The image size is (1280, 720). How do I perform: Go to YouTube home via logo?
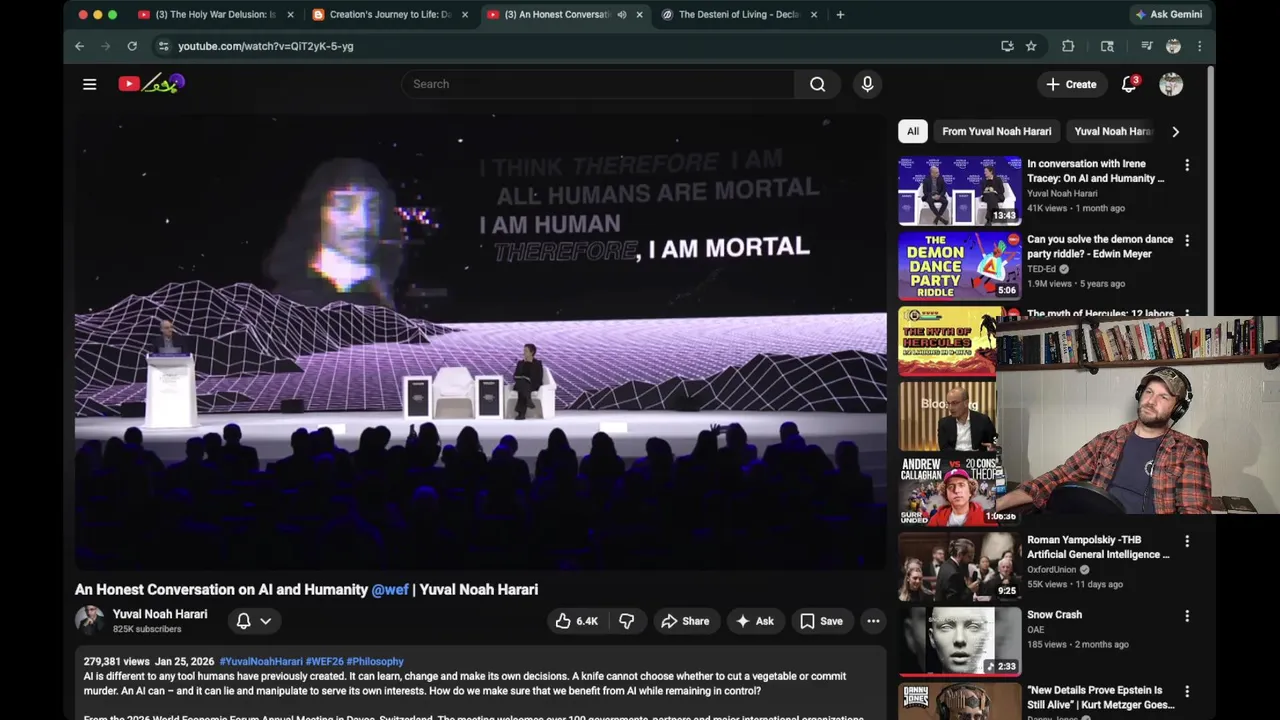coord(151,84)
